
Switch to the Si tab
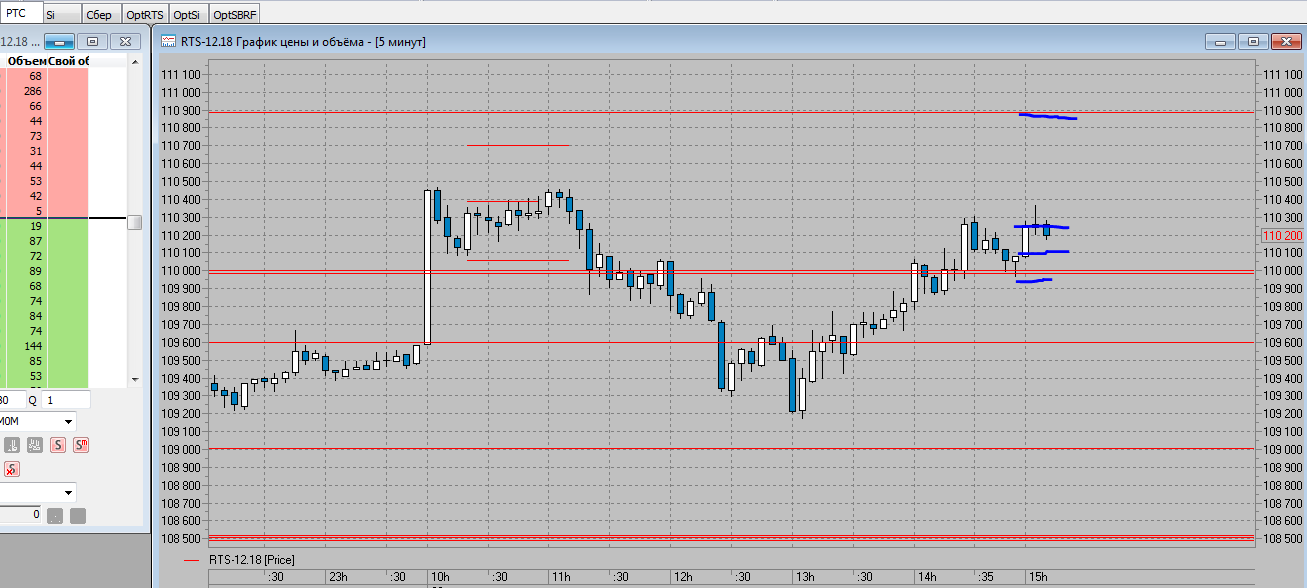click(x=51, y=15)
